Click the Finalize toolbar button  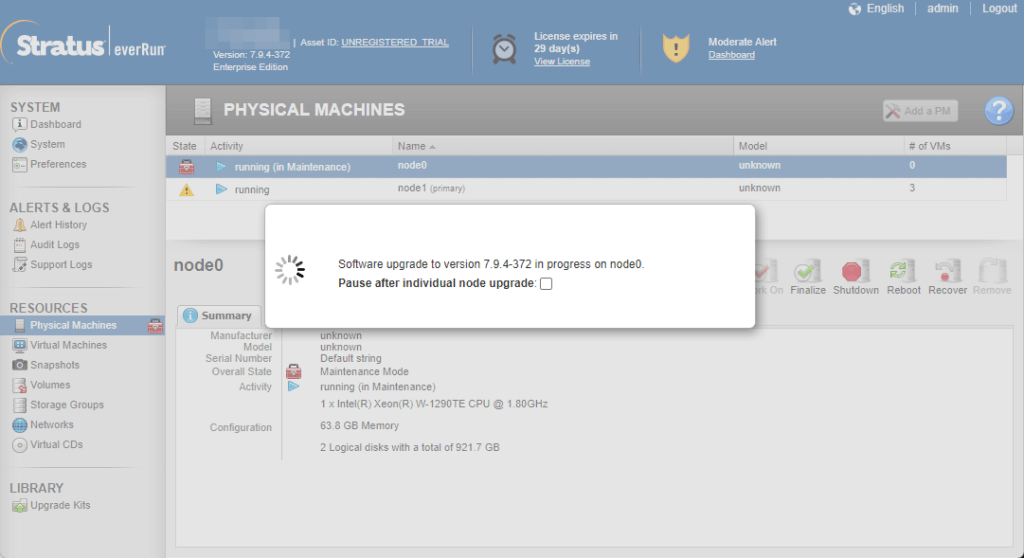808,278
